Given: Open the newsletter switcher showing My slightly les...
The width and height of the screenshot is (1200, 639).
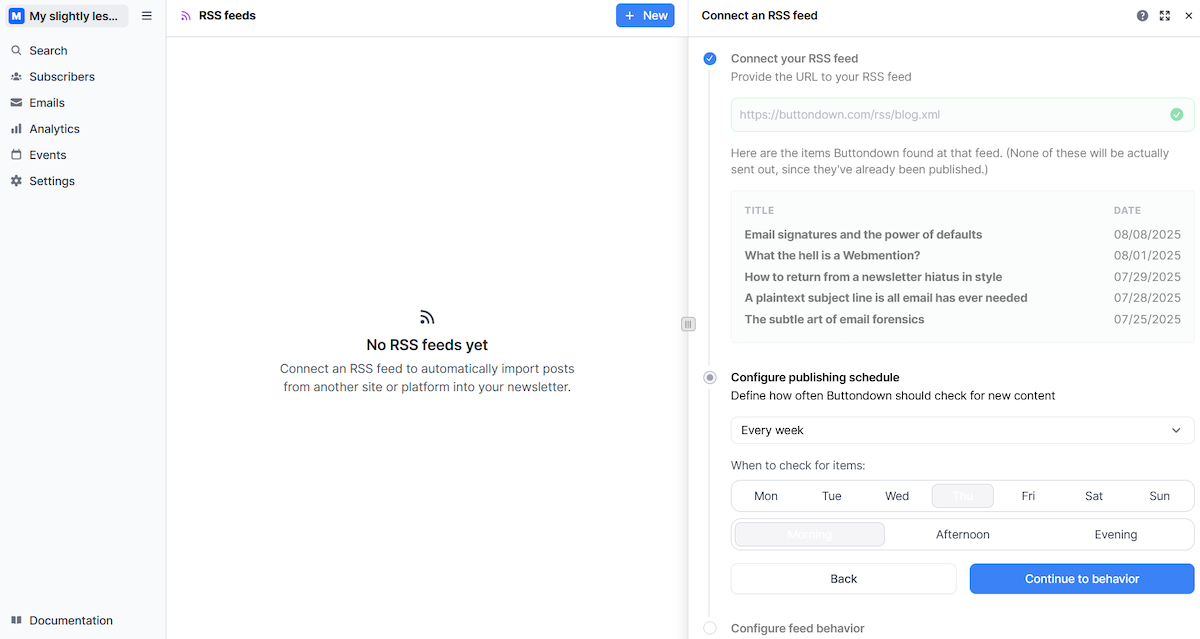Looking at the screenshot, I should coord(65,15).
